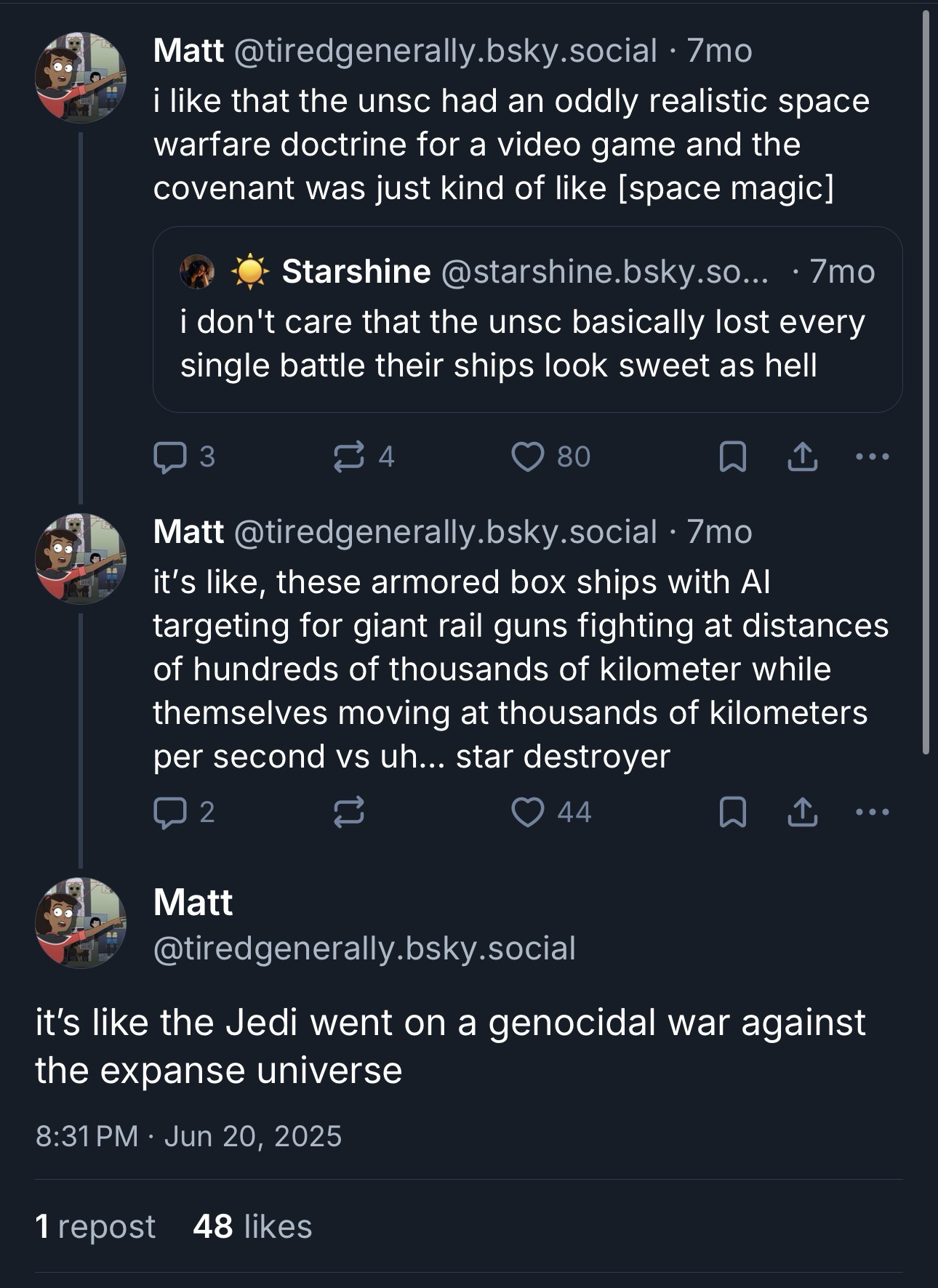Reply to the first post about unsc doctrine
Viewport: 938px width, 1288px height.
(x=169, y=456)
